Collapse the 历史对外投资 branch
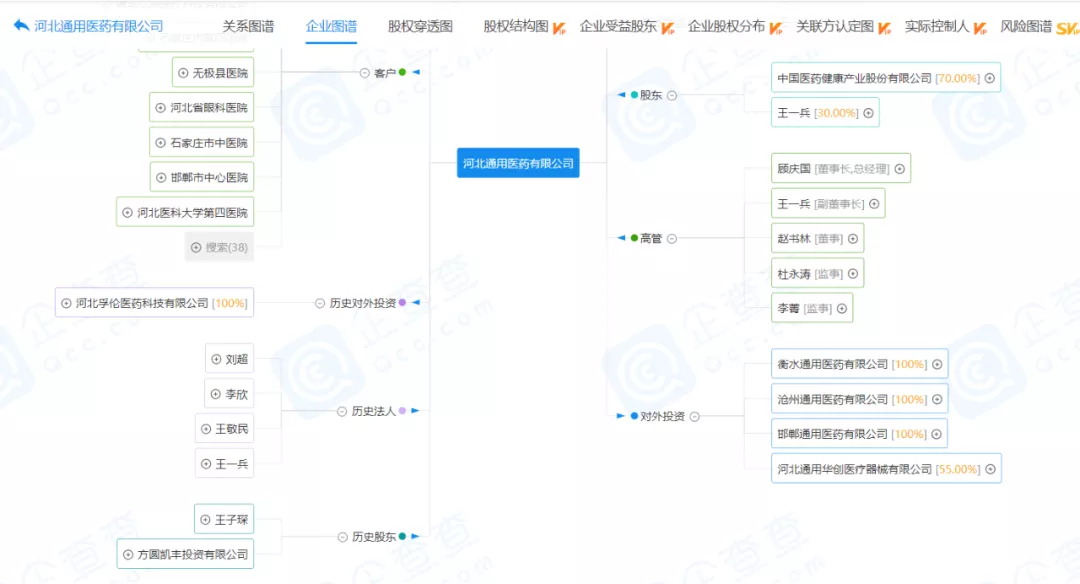The width and height of the screenshot is (1080, 584). tap(320, 303)
